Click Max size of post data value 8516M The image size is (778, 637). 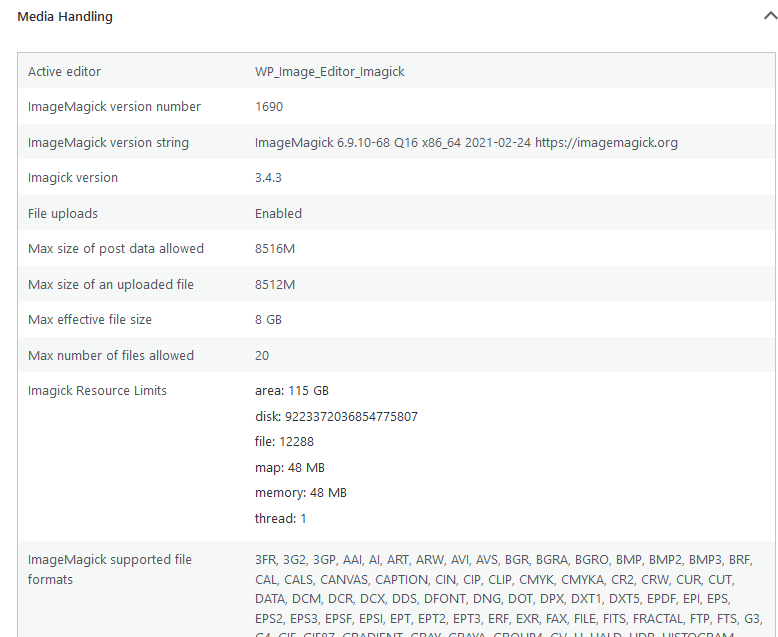[x=275, y=249]
